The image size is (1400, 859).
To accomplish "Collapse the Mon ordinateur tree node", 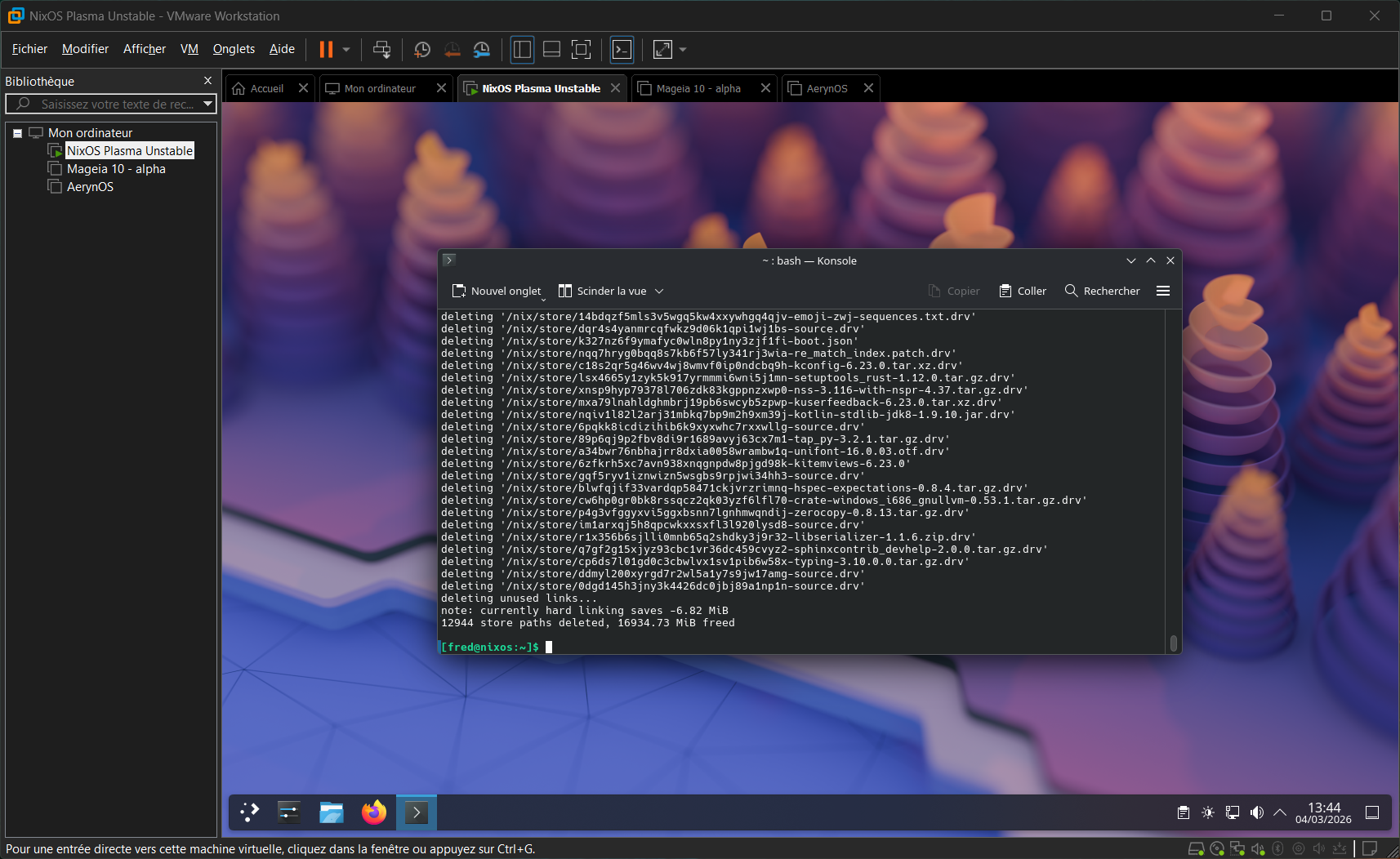I will pyautogui.click(x=17, y=133).
